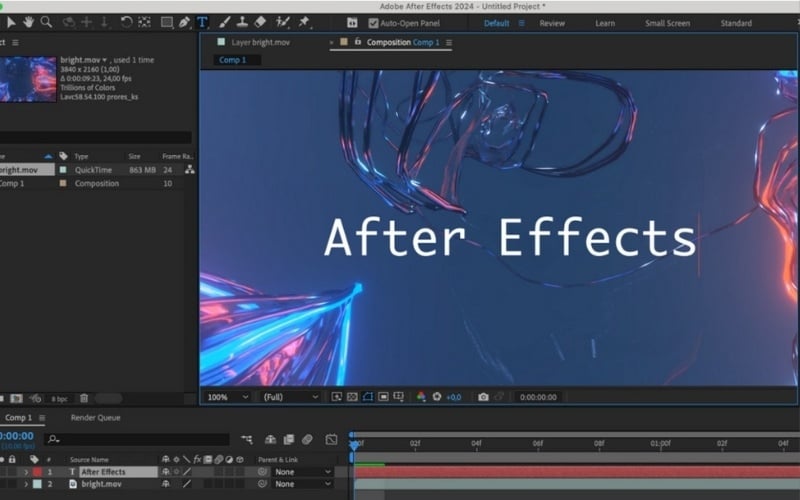Open the bright.mov footage name dropdown

pos(105,60)
